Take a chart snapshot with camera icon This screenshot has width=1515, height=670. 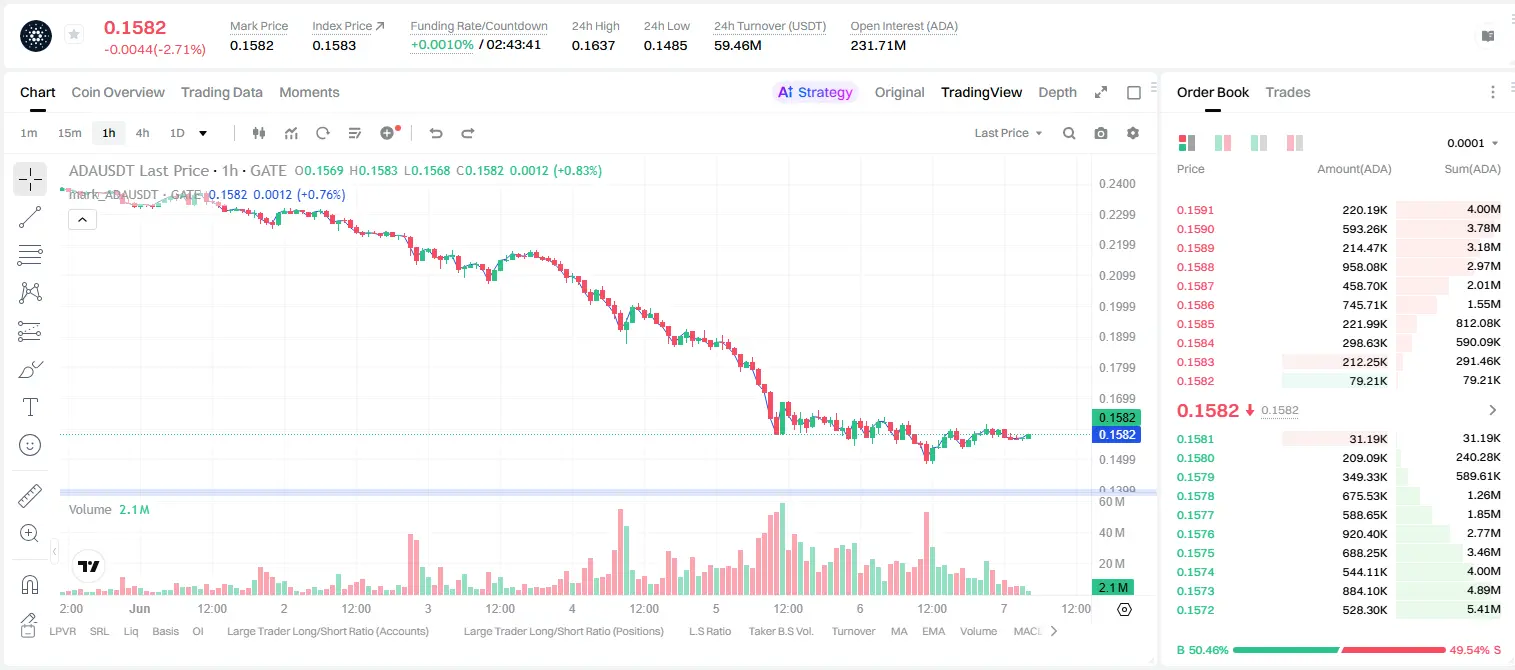(x=1101, y=133)
